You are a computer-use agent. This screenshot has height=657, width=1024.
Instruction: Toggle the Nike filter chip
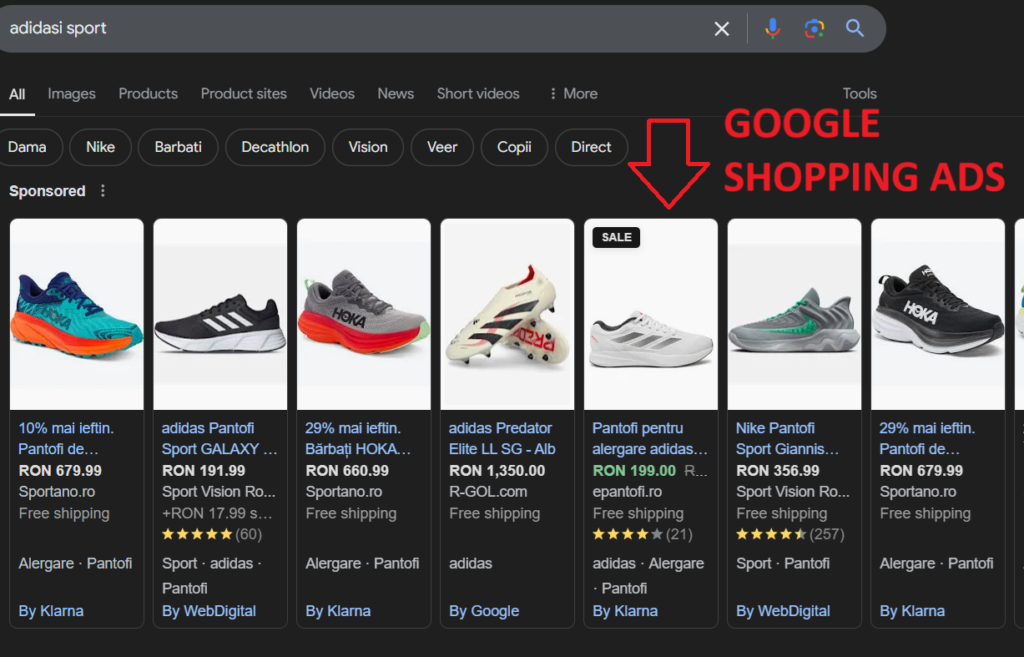pos(100,147)
